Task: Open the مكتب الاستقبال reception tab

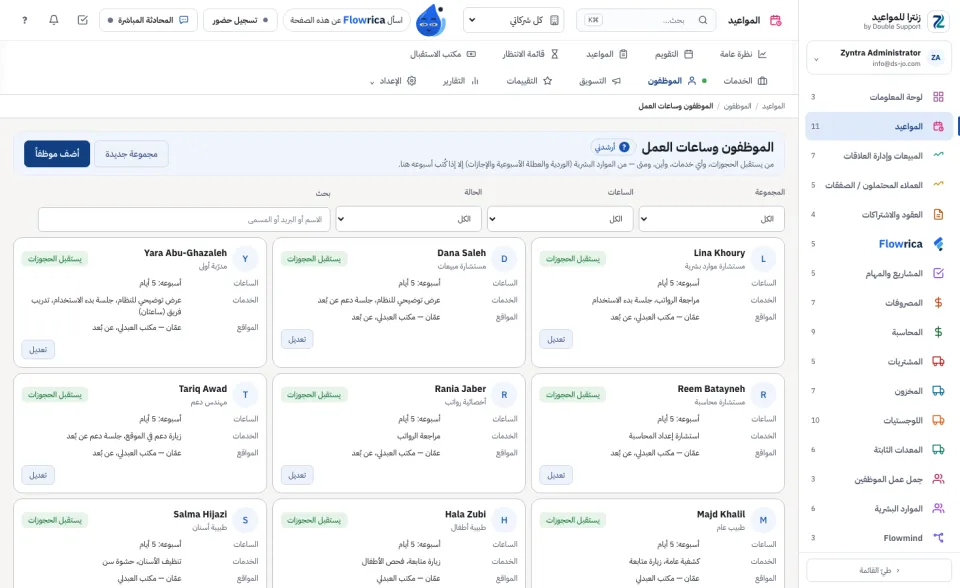Action: coord(443,54)
